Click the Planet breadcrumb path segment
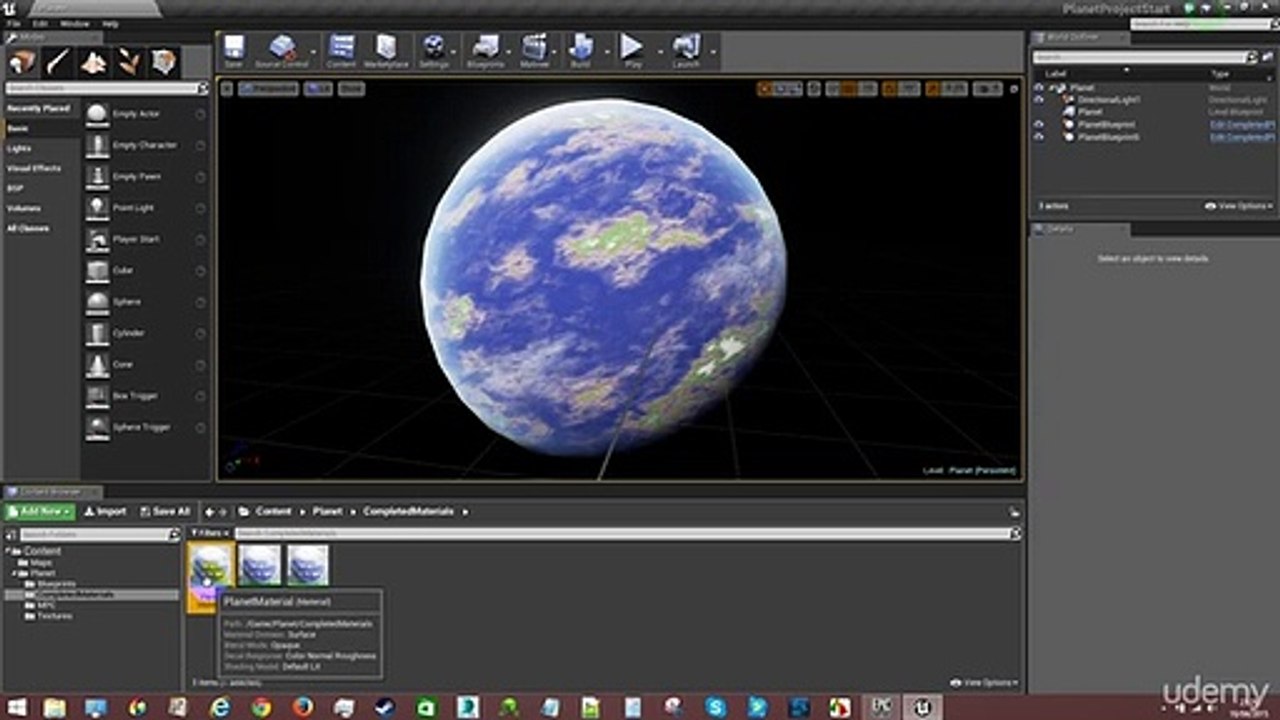This screenshot has height=720, width=1280. (327, 511)
